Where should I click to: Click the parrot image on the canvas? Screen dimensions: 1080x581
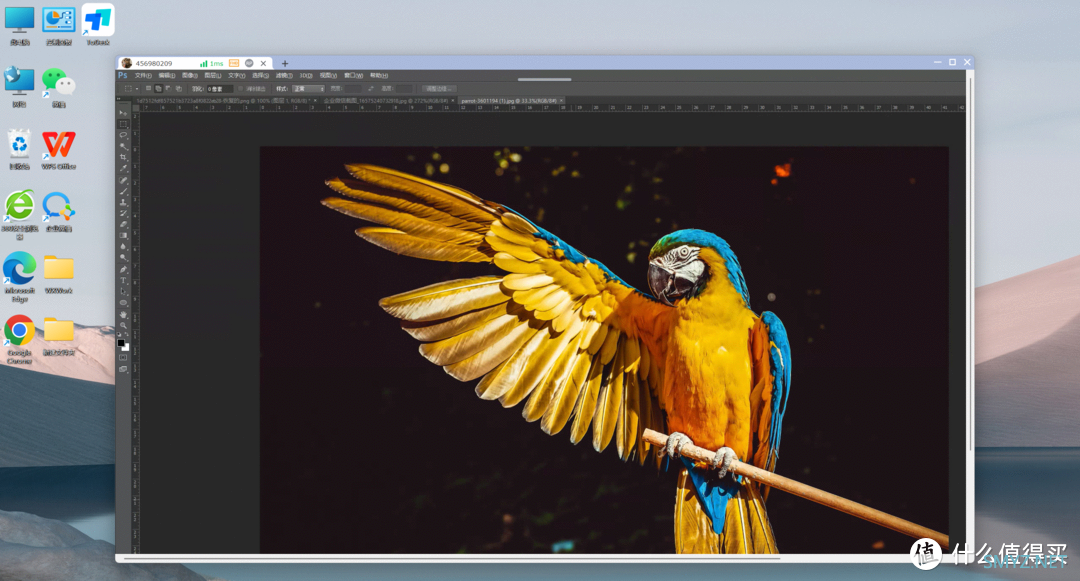pos(604,350)
